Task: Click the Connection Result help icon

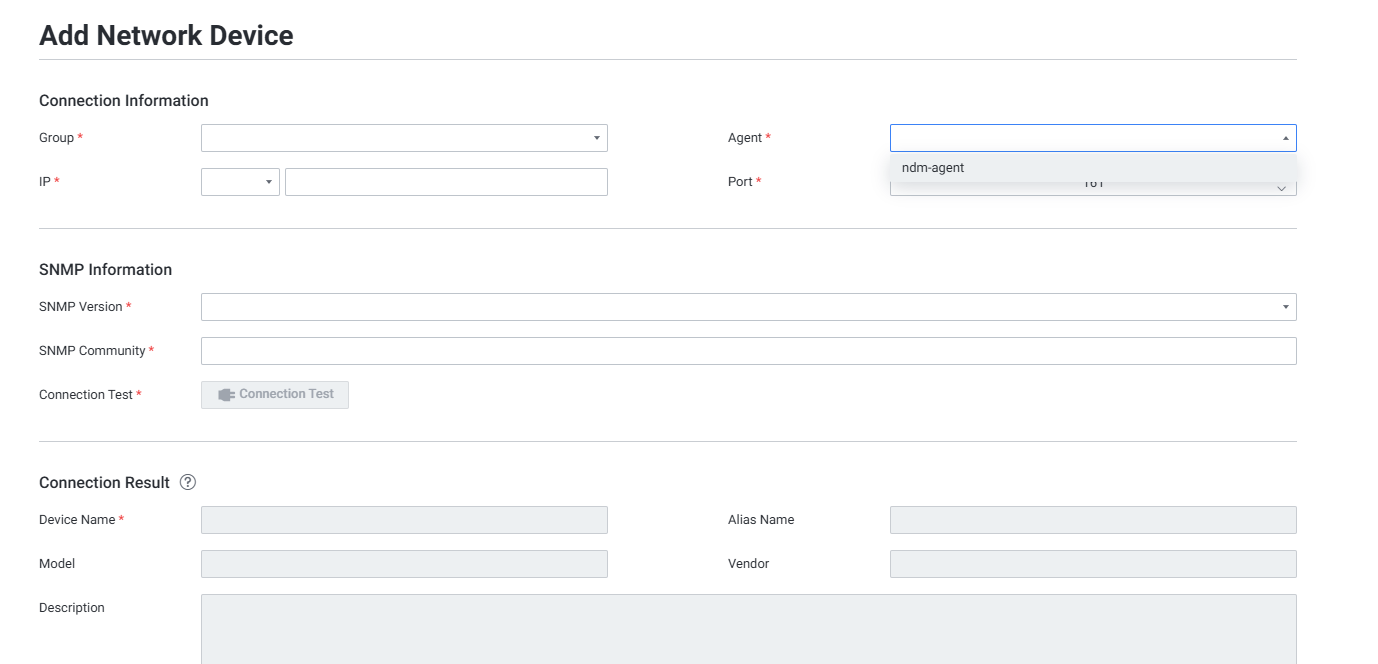Action: (188, 482)
